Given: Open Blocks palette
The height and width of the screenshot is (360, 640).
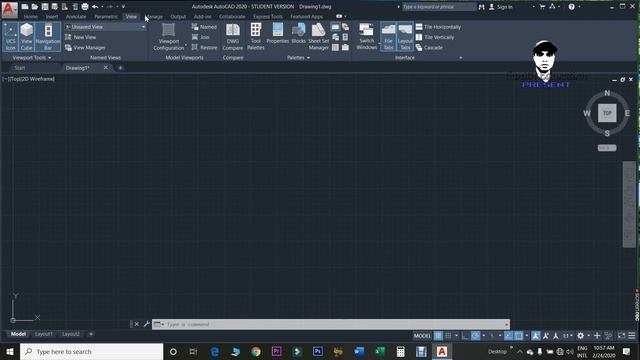Looking at the screenshot, I should [298, 34].
